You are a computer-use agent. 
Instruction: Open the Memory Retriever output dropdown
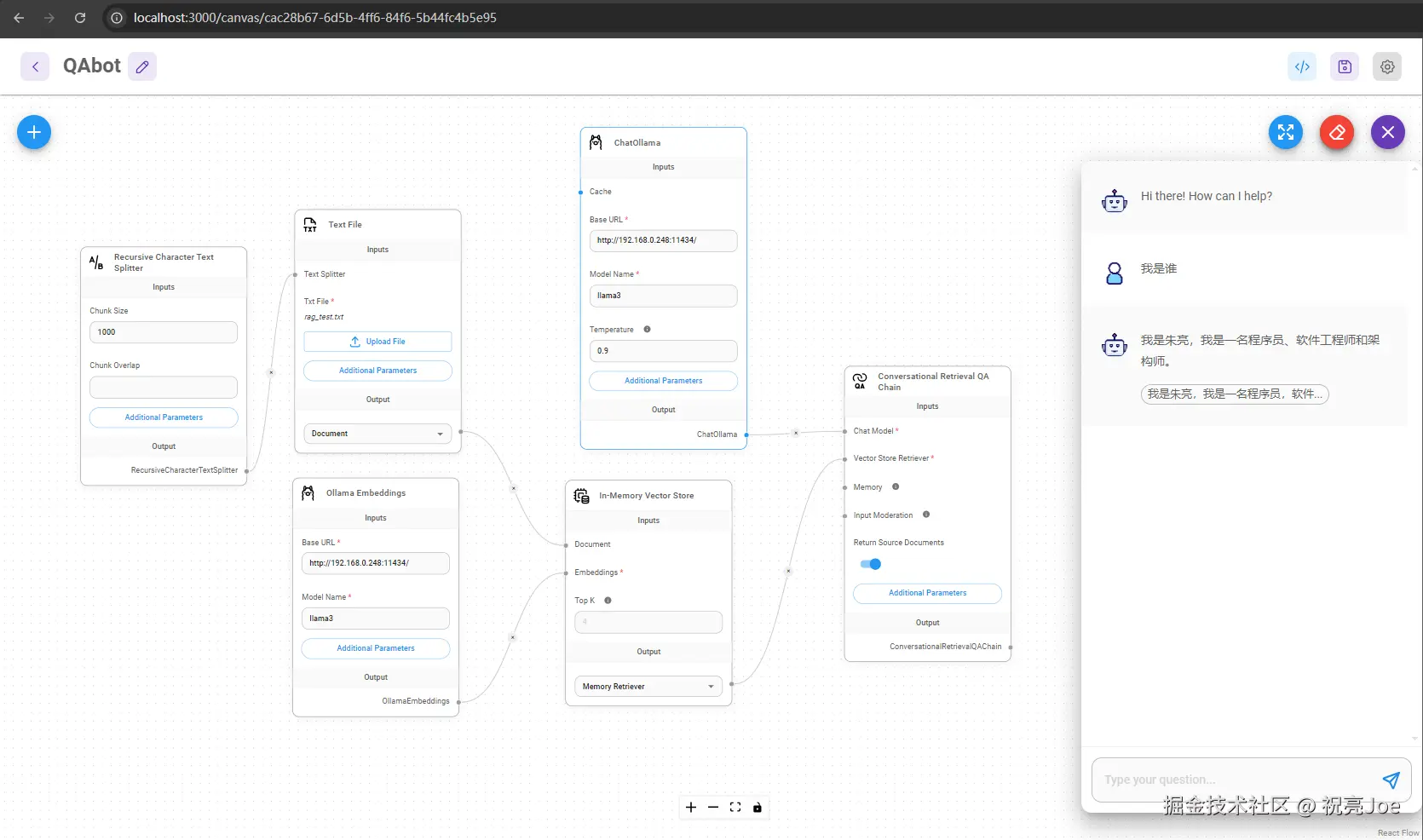pos(648,687)
